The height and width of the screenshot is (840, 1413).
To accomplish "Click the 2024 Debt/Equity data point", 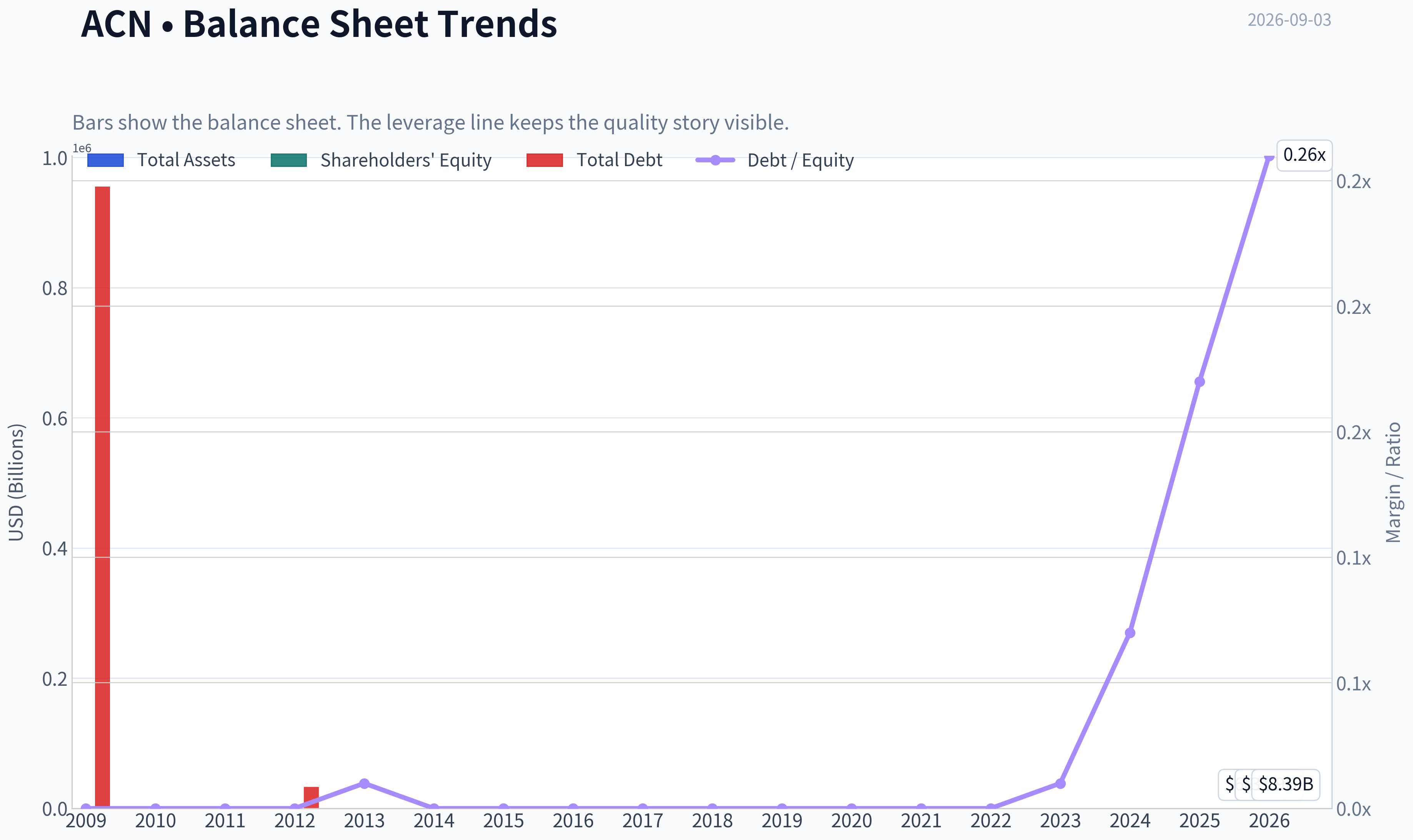I will coord(1130,633).
